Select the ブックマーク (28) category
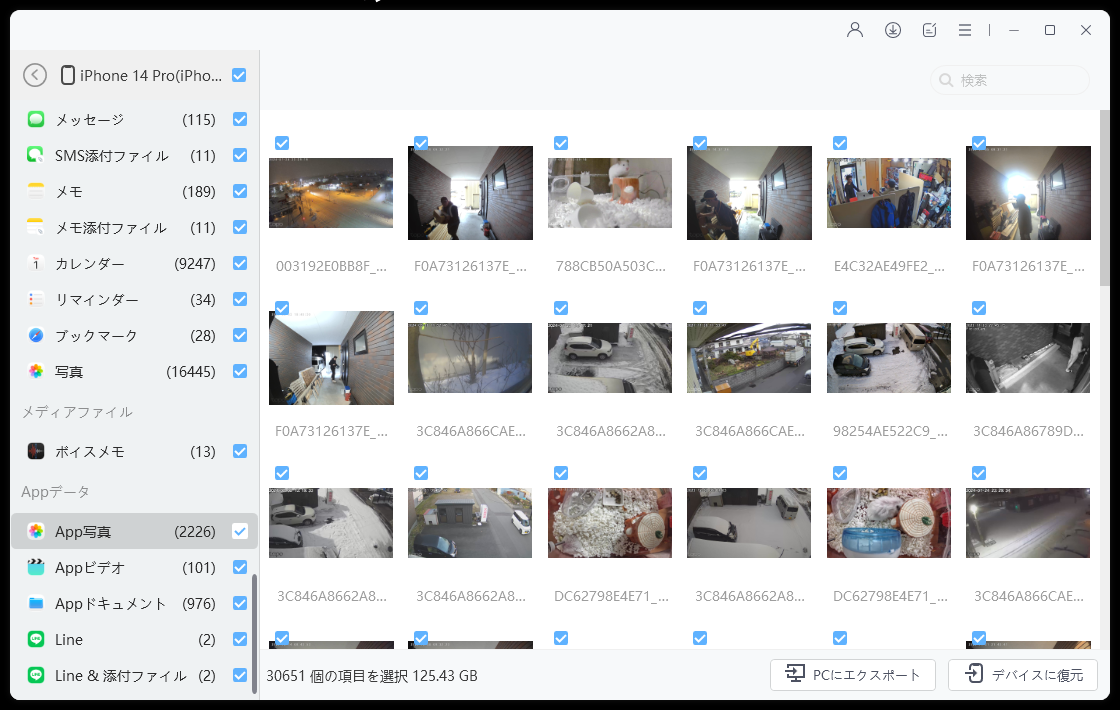The width and height of the screenshot is (1120, 710). tap(134, 335)
